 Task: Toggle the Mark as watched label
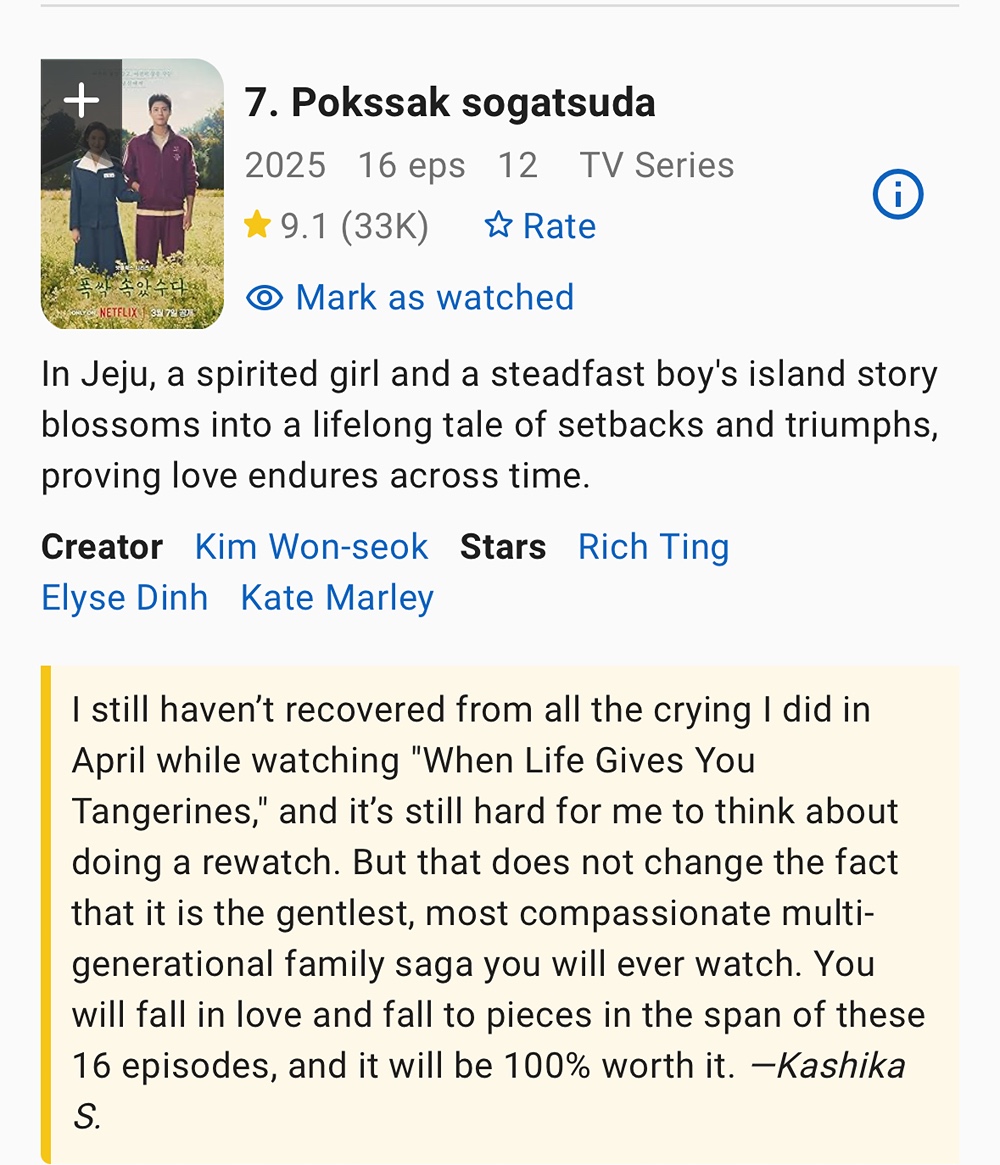click(435, 298)
